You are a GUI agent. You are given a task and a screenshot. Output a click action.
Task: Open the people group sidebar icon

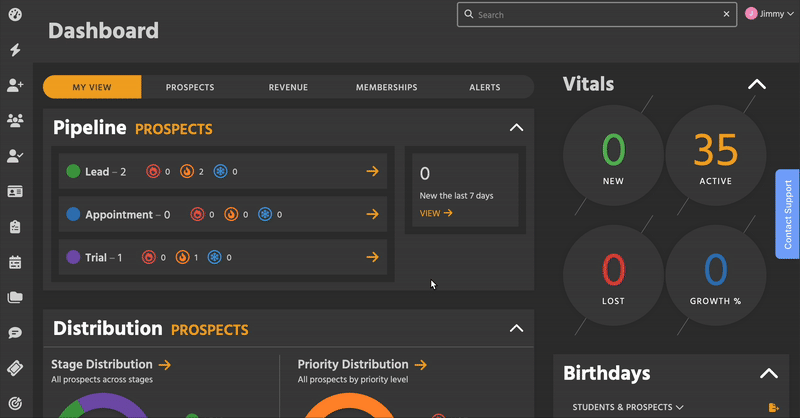tap(15, 120)
